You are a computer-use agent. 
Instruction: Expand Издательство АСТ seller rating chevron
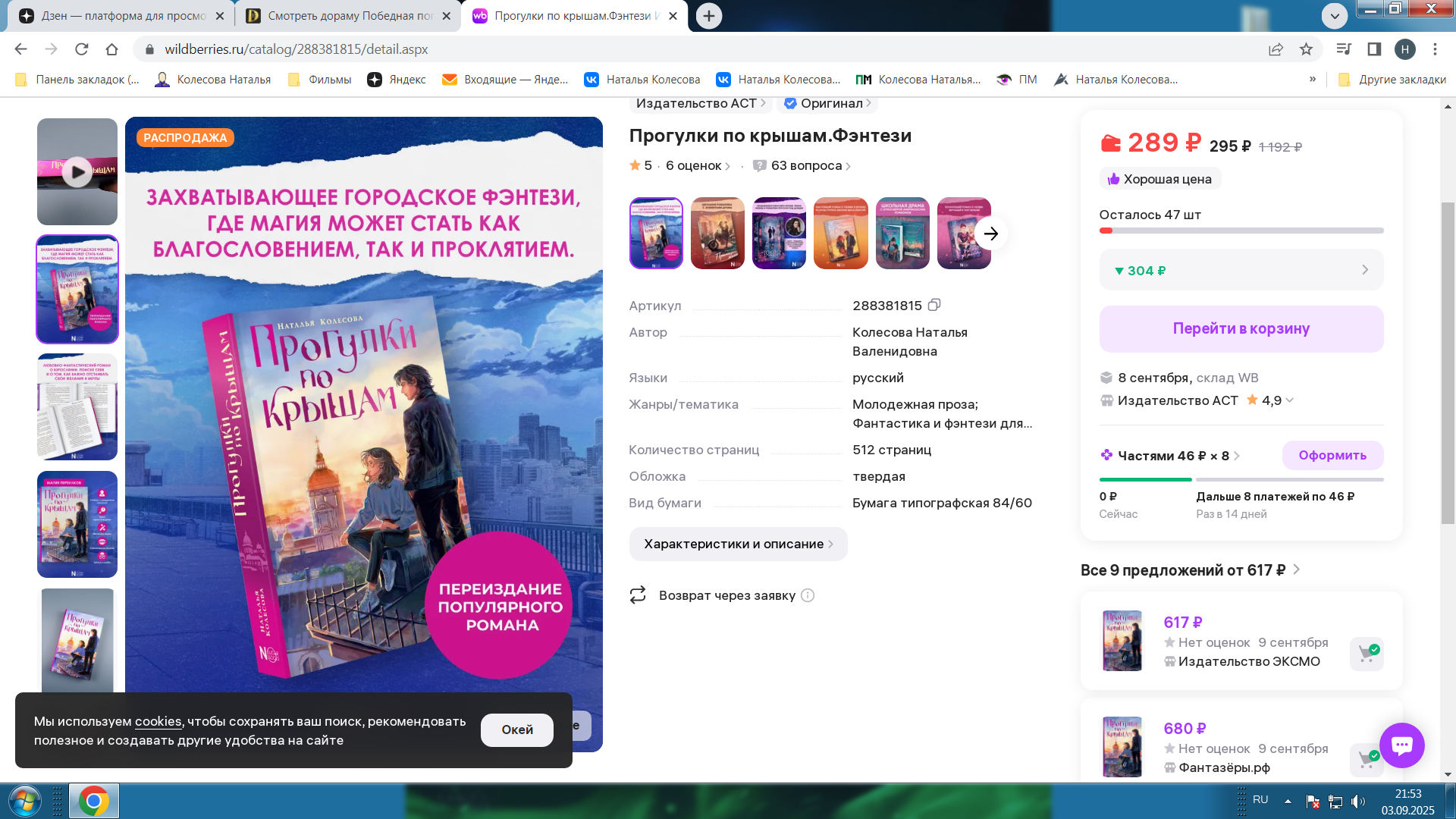[x=1290, y=400]
